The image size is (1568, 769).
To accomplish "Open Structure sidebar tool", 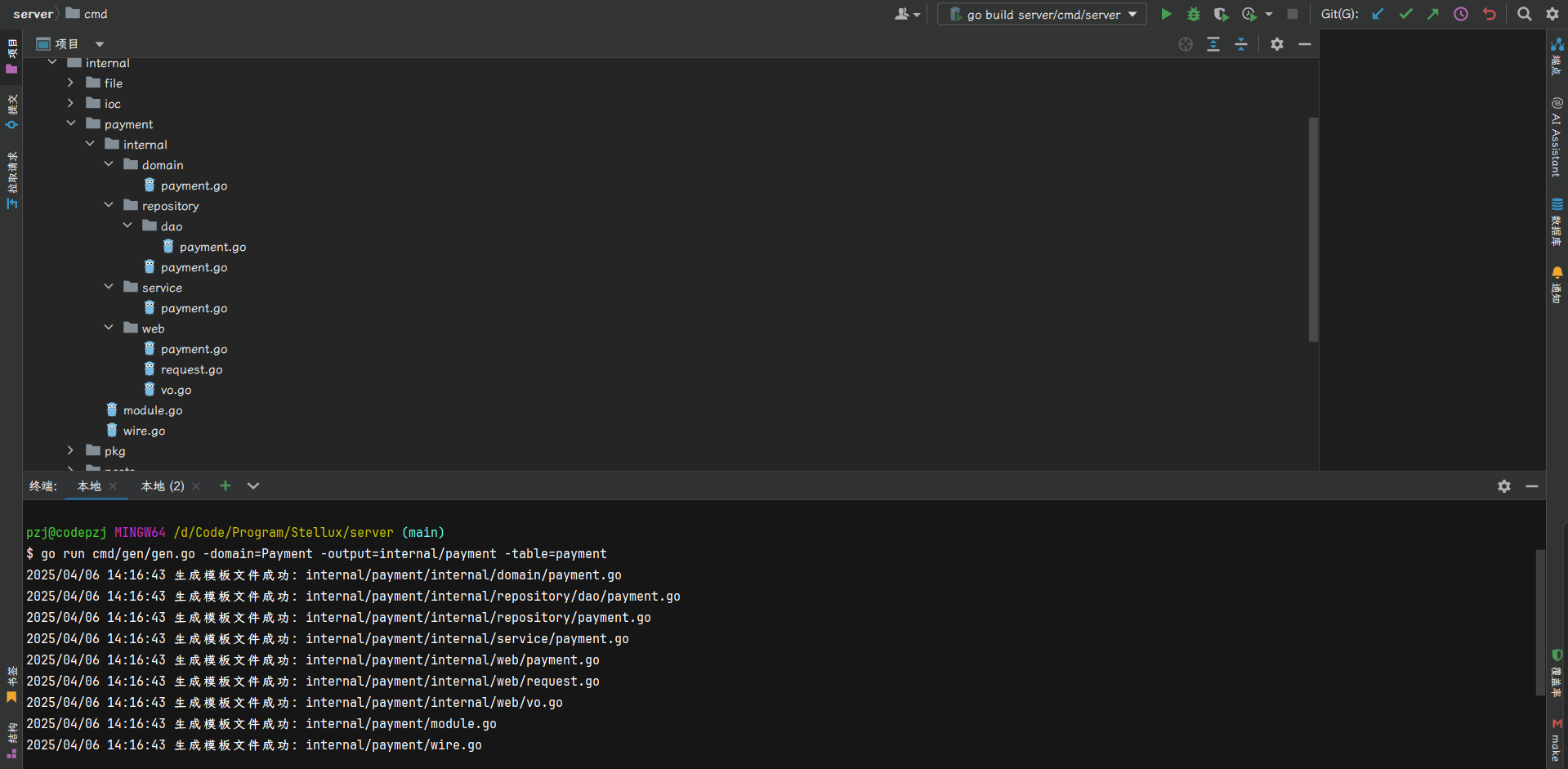I will tap(11, 740).
